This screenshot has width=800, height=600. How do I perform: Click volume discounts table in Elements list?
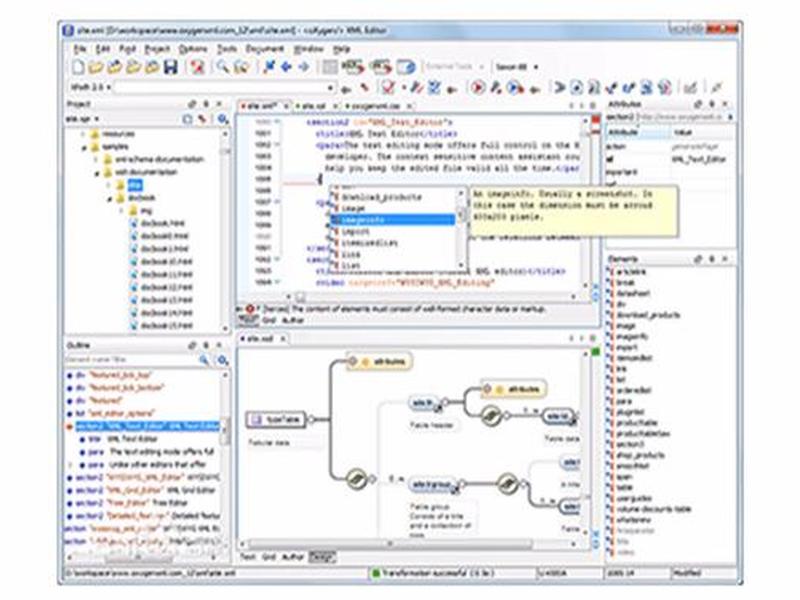coord(654,509)
